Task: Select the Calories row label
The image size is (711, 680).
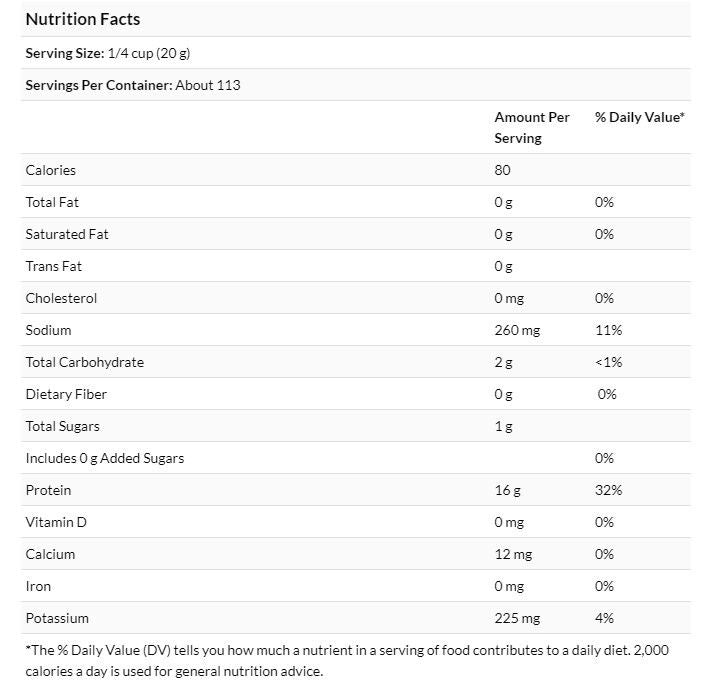Action: tap(51, 170)
